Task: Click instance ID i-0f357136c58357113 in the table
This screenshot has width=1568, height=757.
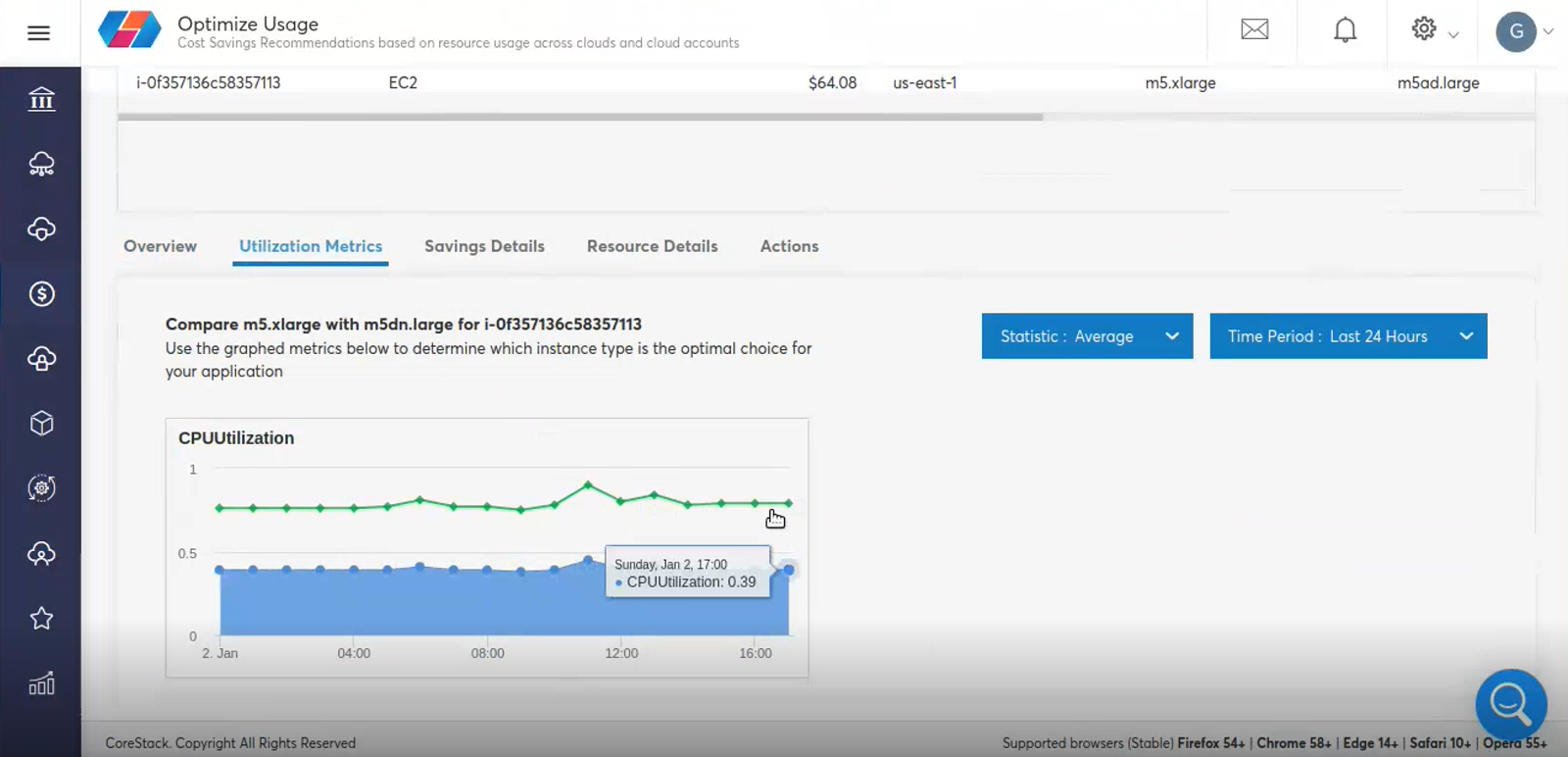Action: click(208, 83)
